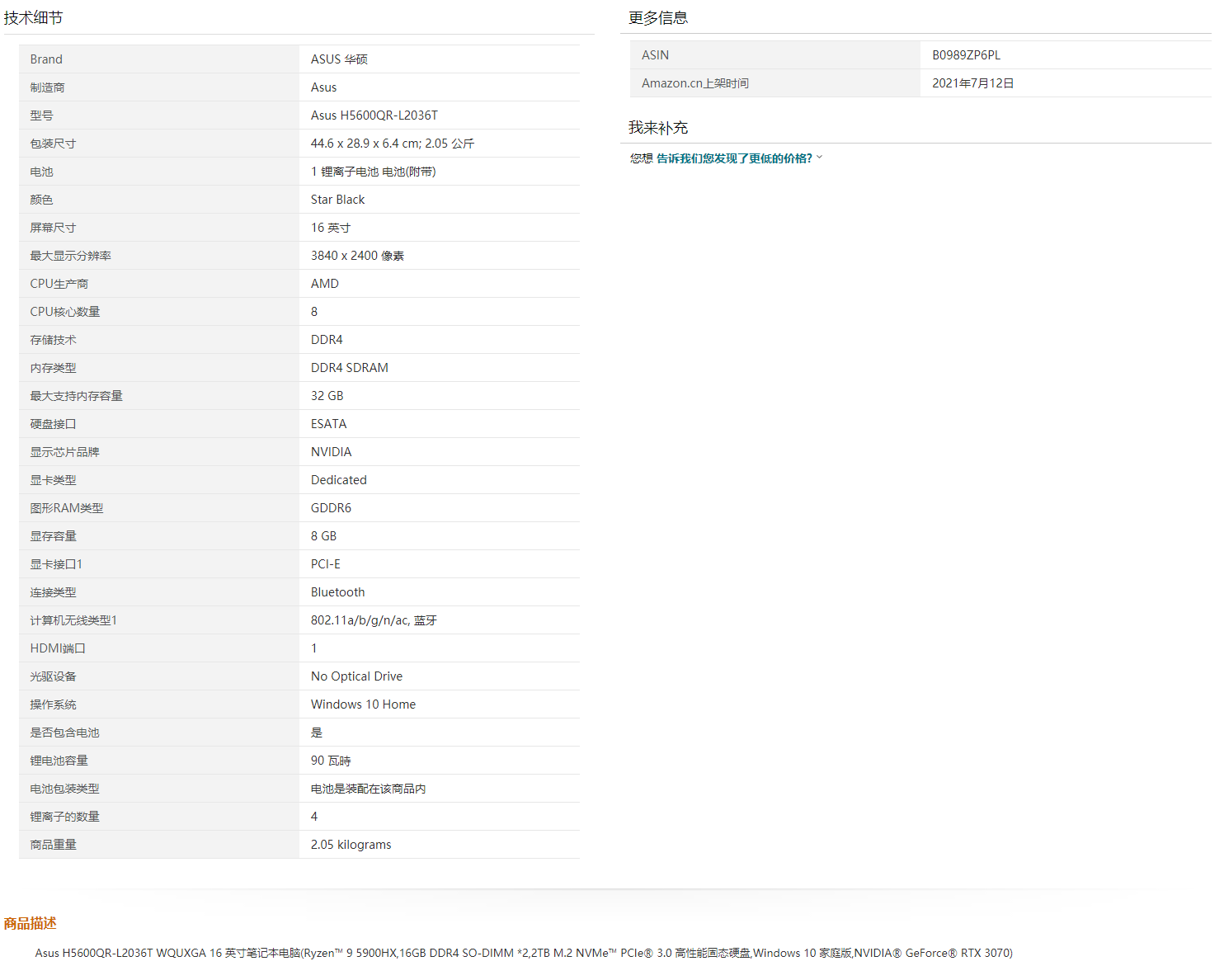Image resolution: width=1224 pixels, height=980 pixels.
Task: Select the 2.05 kilograms item weight value
Action: pos(351,845)
